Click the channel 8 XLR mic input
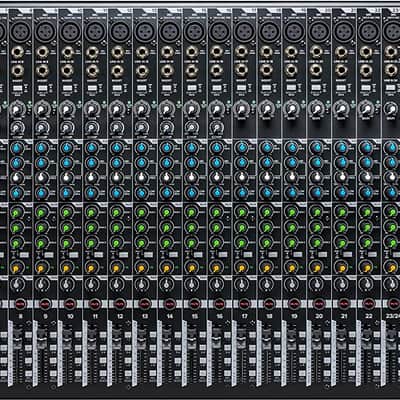Viewport: 400px width, 400px height. click(21, 31)
